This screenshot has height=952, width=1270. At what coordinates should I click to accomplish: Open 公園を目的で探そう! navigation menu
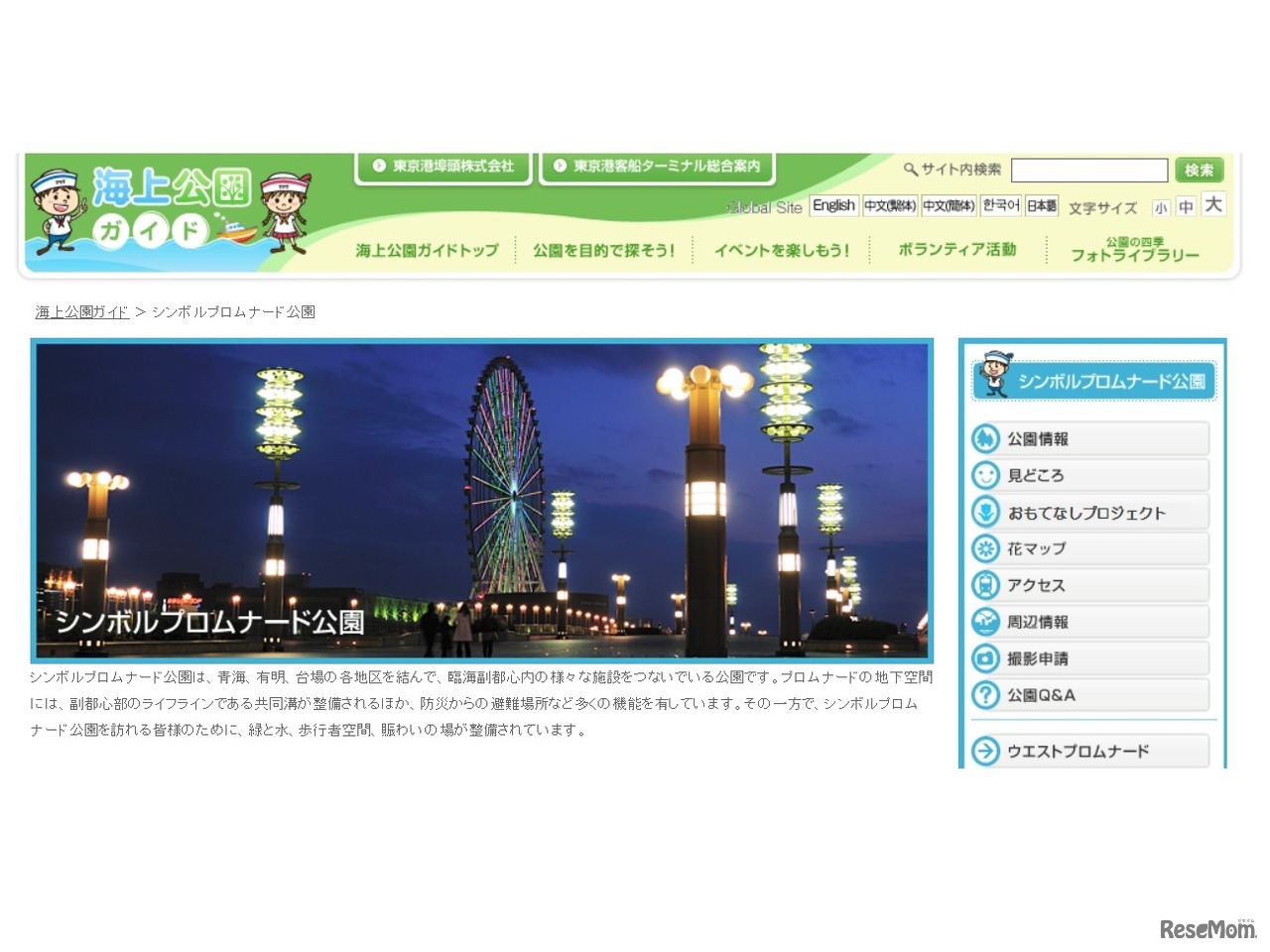pos(605,250)
